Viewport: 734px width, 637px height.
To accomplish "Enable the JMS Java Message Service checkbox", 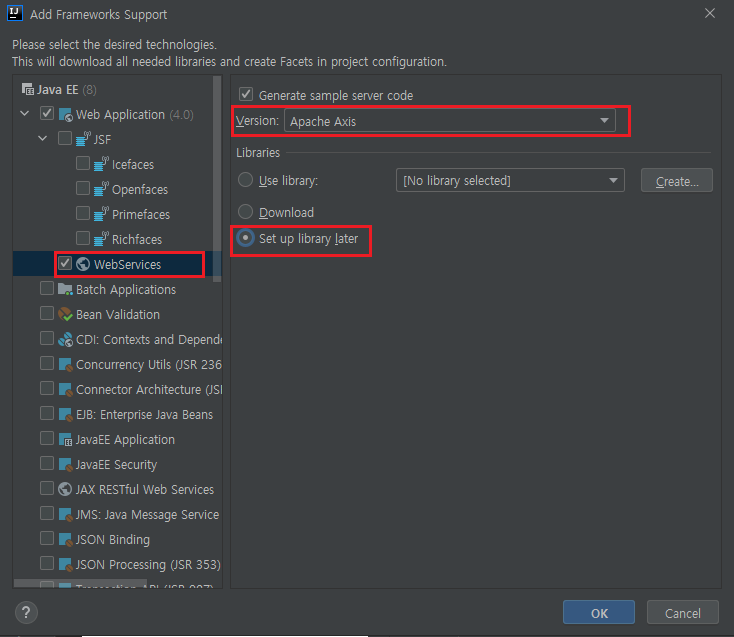I will pyautogui.click(x=47, y=513).
